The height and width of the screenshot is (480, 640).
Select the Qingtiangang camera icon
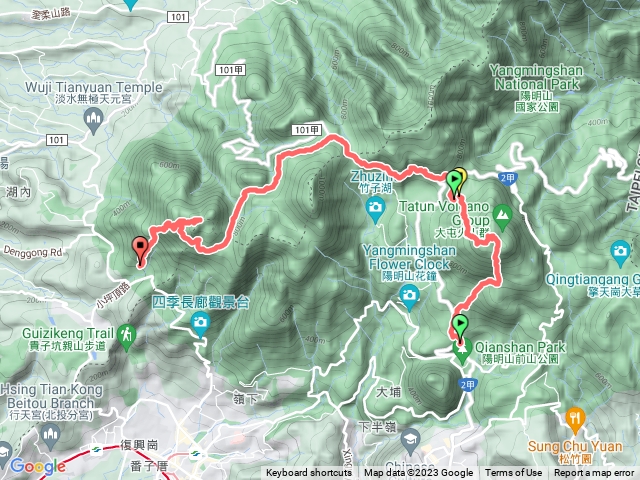620,254
